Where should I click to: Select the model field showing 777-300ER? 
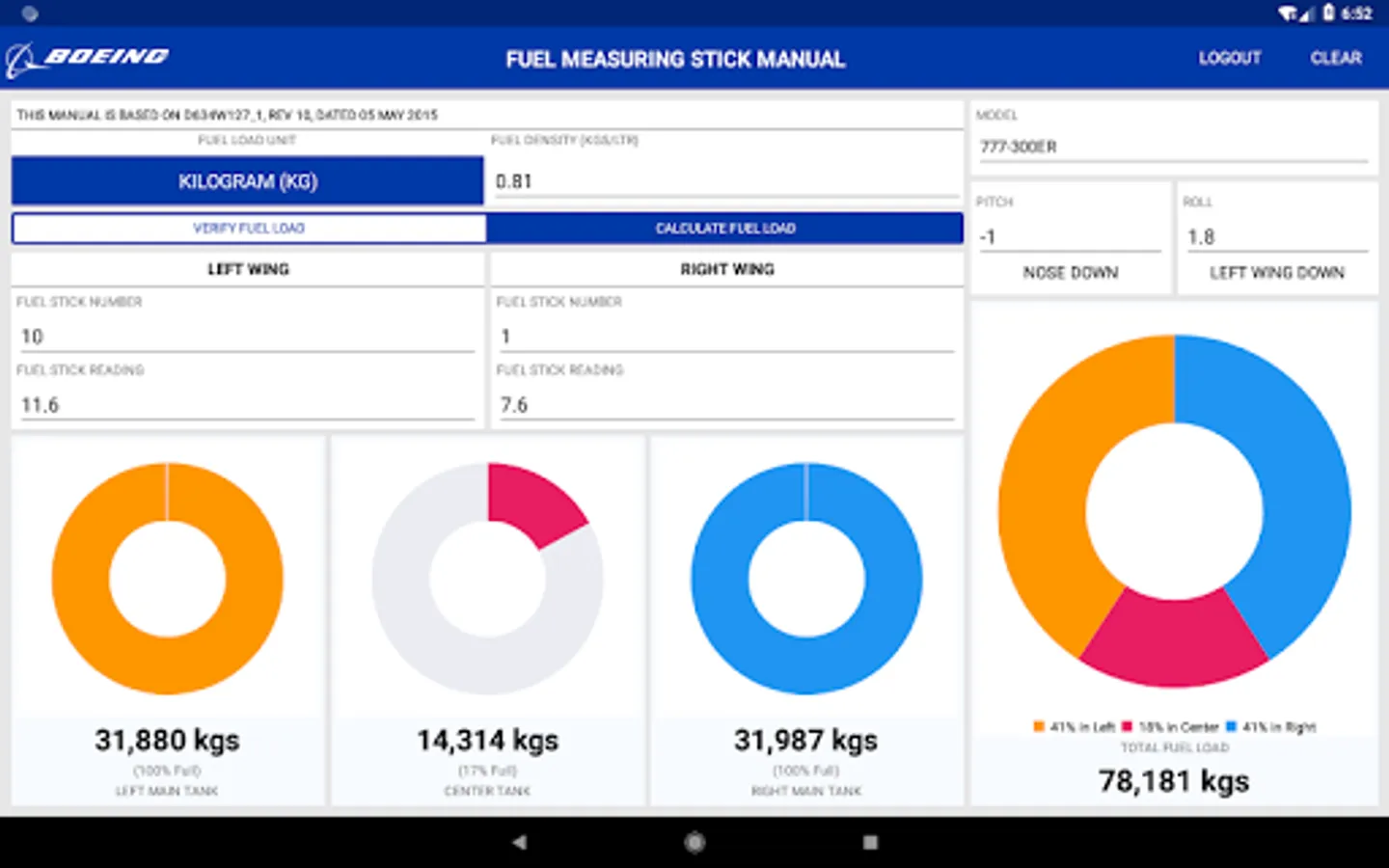tap(1173, 147)
